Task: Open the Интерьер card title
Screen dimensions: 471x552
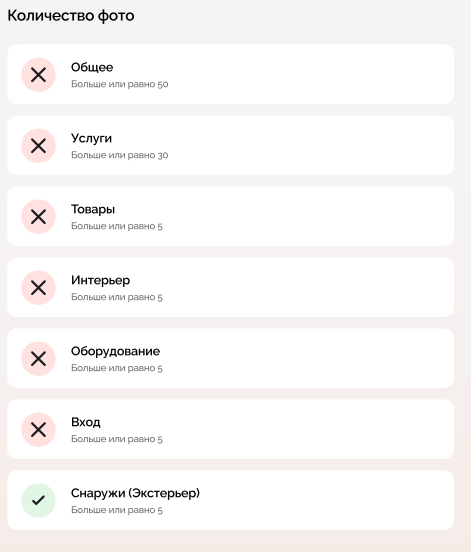Action: click(x=100, y=280)
